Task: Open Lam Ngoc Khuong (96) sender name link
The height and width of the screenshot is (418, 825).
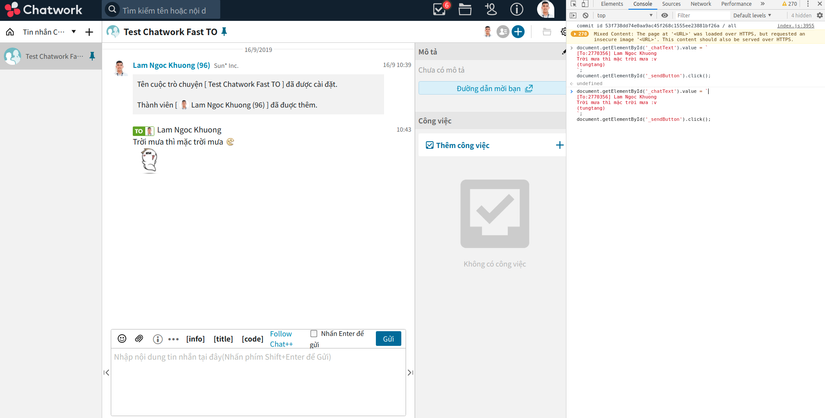Action: tap(172, 65)
